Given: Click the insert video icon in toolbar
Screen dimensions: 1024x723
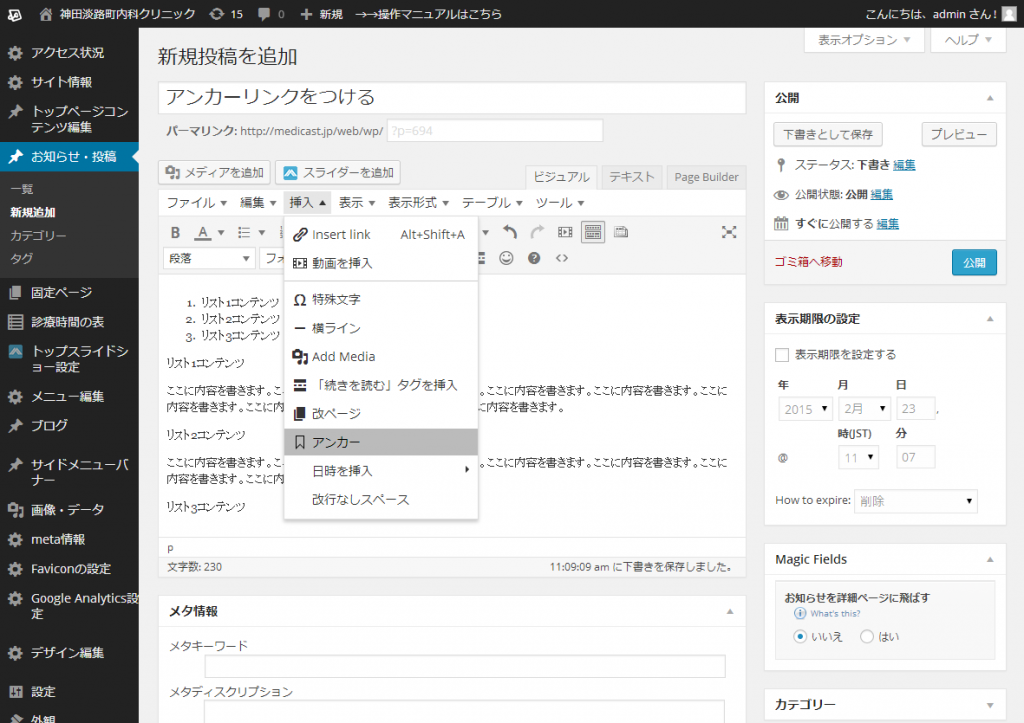Looking at the screenshot, I should click(565, 232).
